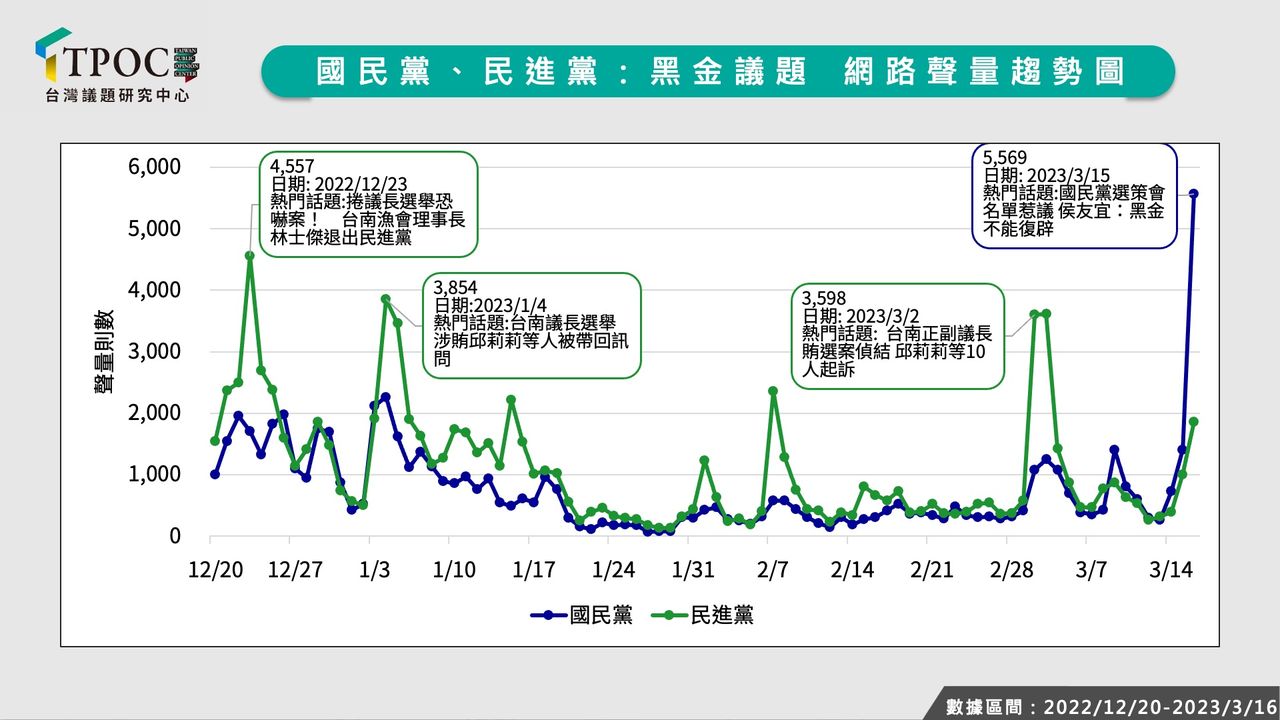Image resolution: width=1280 pixels, height=720 pixels.
Task: Click the chart title banner 黑金議題 網路聲量趨勢圖
Action: tap(718, 71)
